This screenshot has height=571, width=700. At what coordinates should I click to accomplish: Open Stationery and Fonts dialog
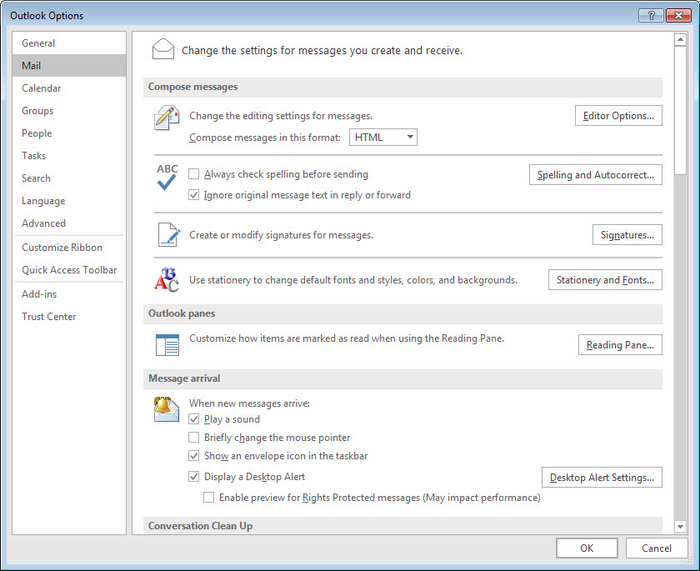(x=605, y=279)
